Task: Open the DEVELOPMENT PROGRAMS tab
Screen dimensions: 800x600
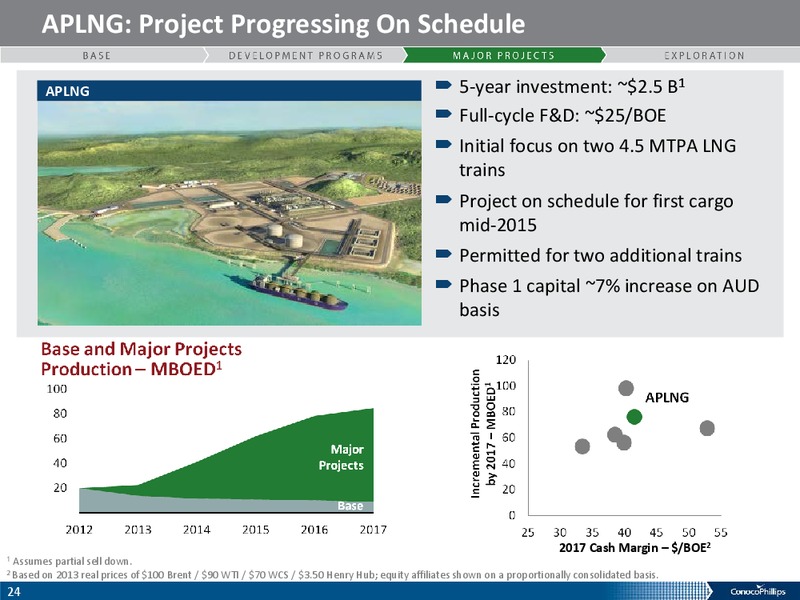Action: pos(305,55)
